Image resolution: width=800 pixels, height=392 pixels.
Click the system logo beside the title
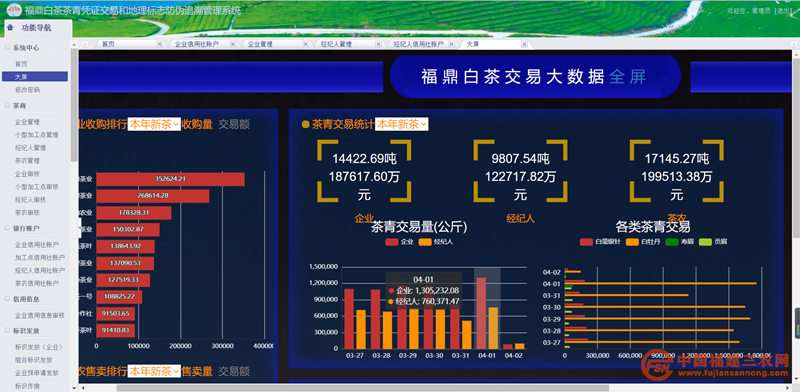[x=14, y=10]
